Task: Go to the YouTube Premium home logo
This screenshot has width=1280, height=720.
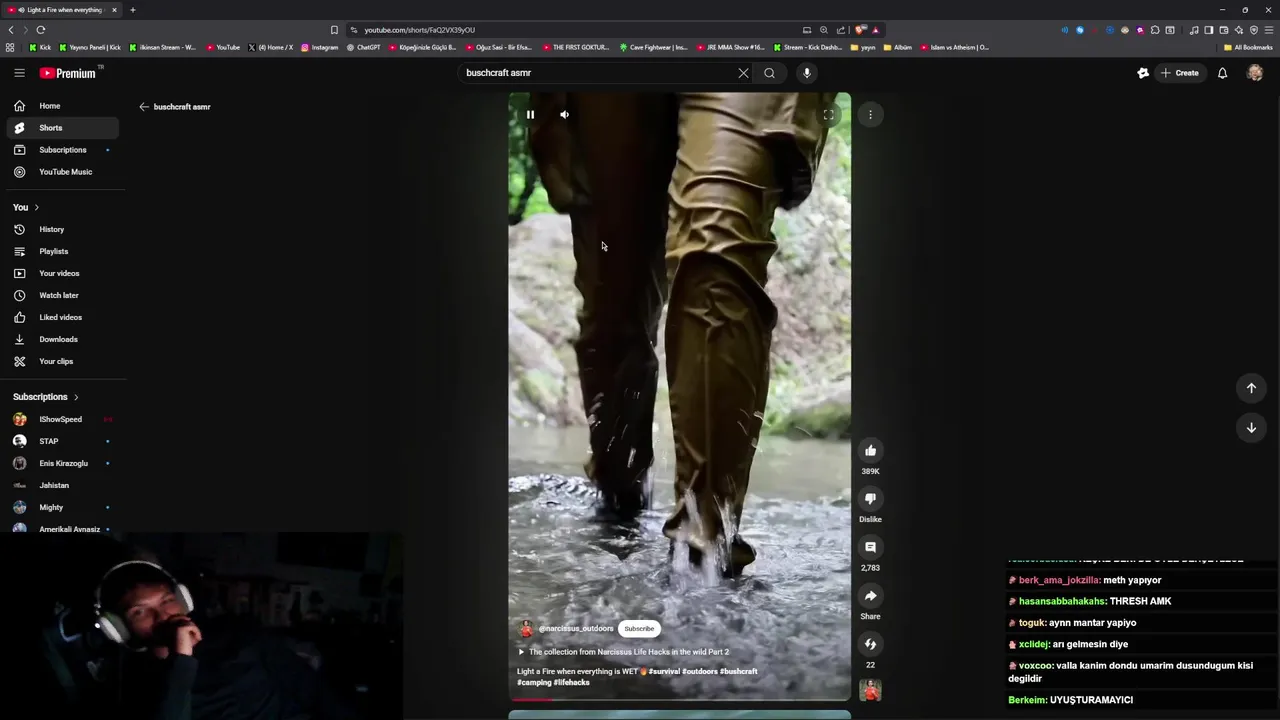Action: click(70, 73)
